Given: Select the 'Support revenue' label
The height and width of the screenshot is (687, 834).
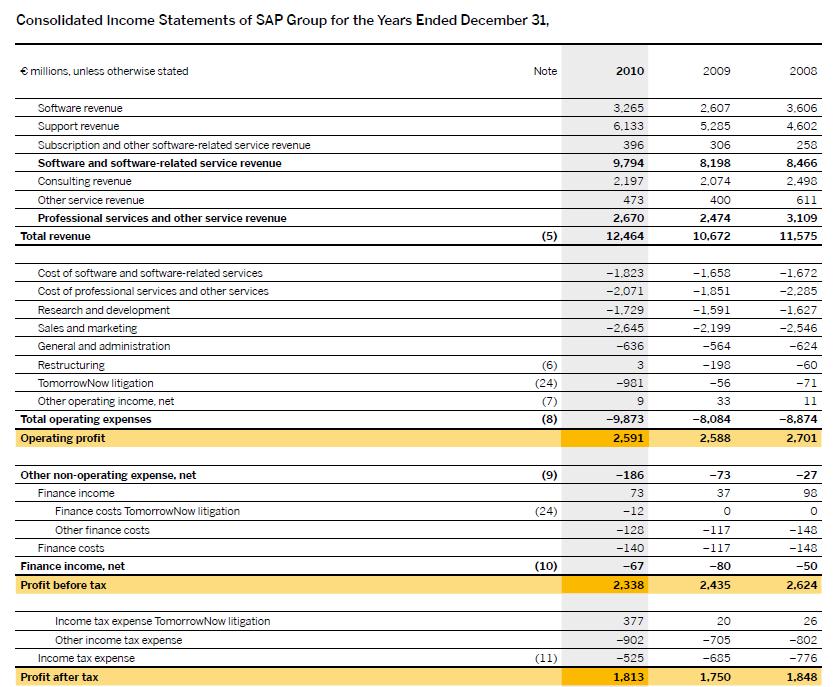Looking at the screenshot, I should (x=78, y=126).
